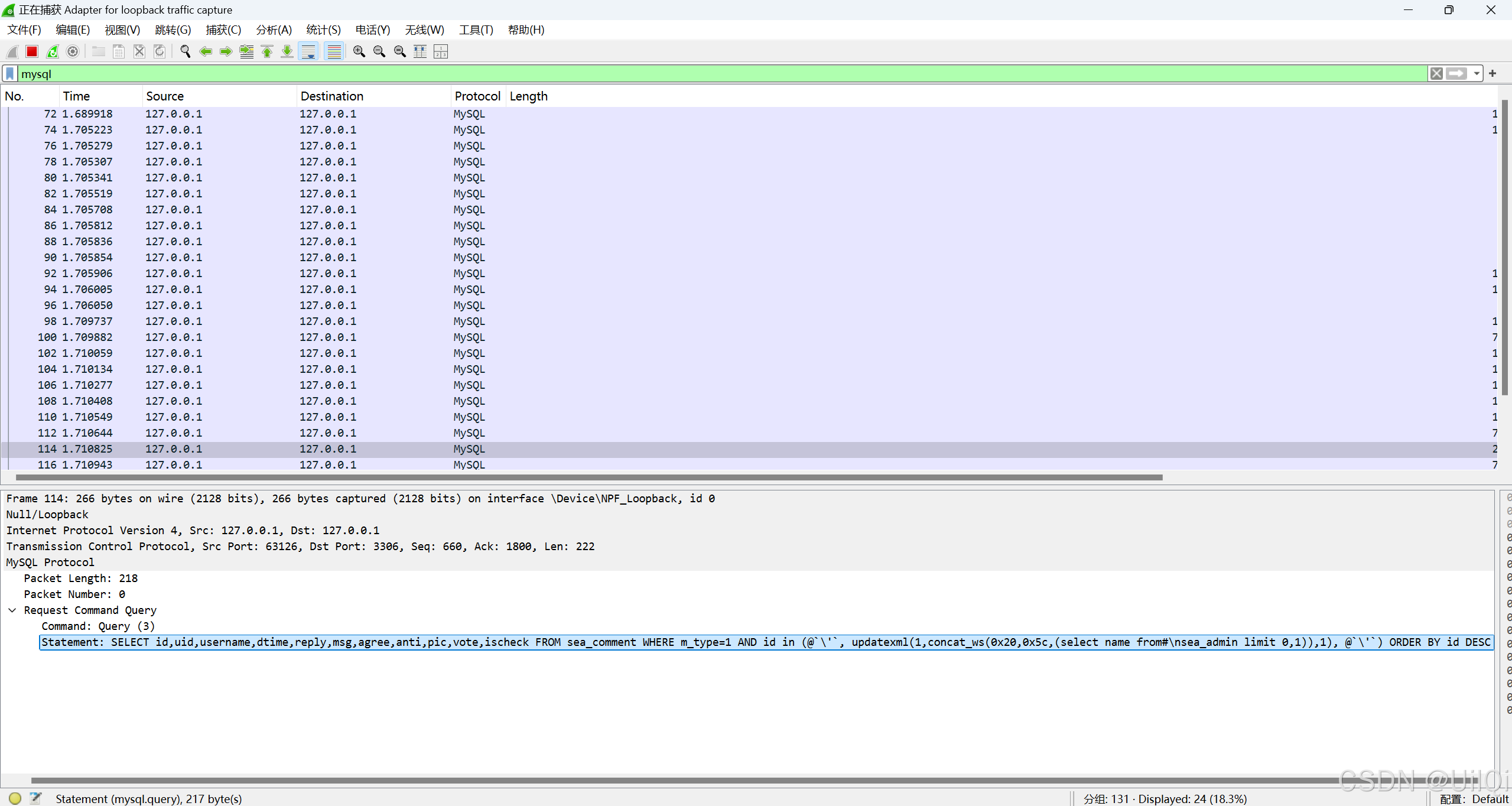Restart the current capture

[53, 52]
